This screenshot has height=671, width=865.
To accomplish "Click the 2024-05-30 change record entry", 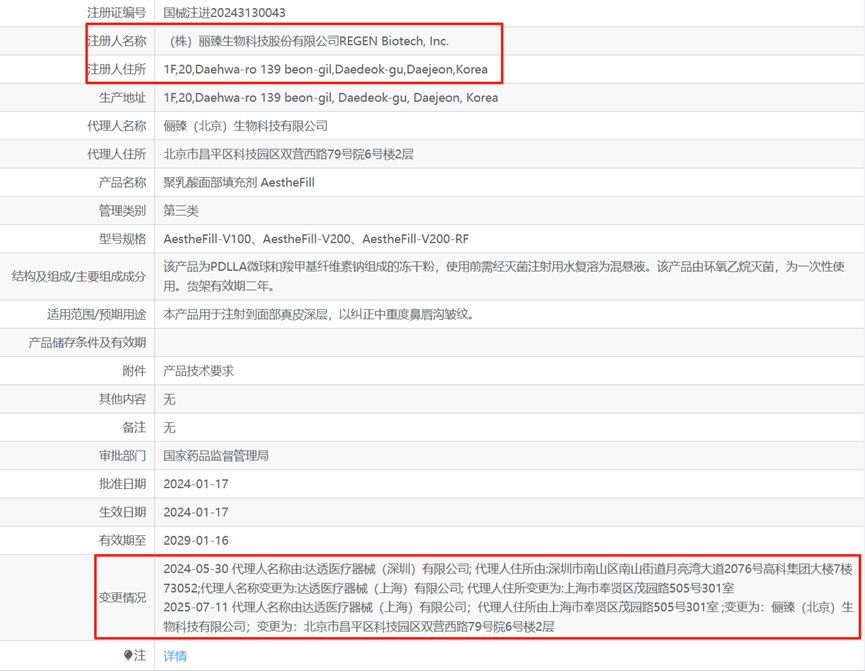I will click(x=508, y=578).
